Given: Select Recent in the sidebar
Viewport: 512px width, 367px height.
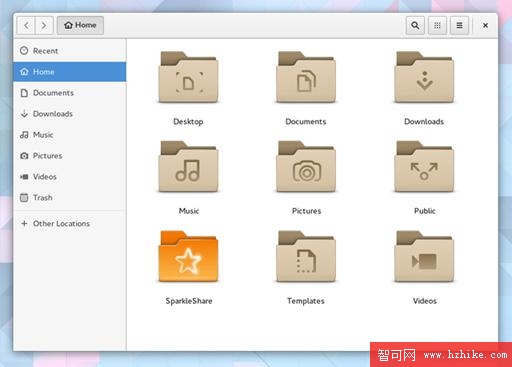Looking at the screenshot, I should tap(70, 51).
